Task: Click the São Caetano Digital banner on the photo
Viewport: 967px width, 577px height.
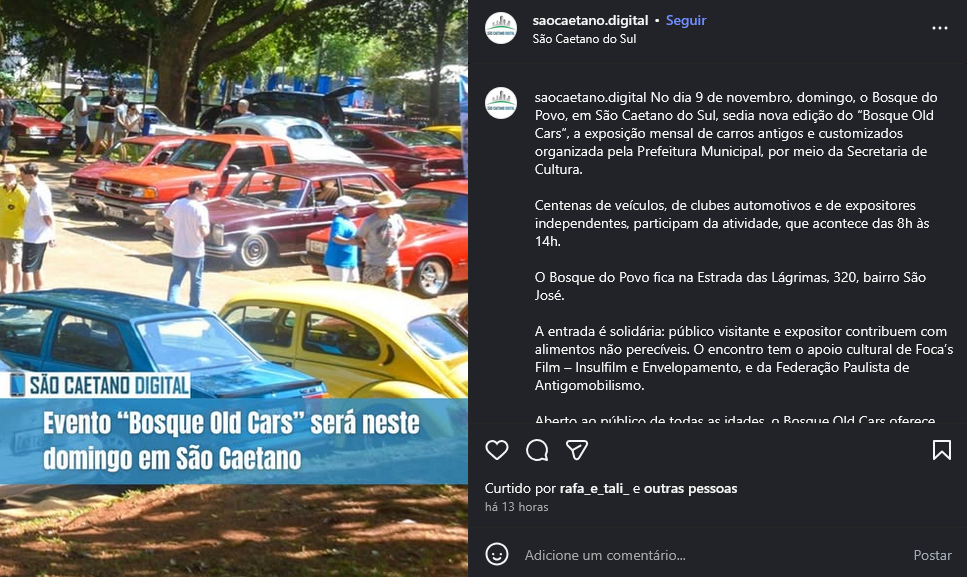Action: (99, 385)
